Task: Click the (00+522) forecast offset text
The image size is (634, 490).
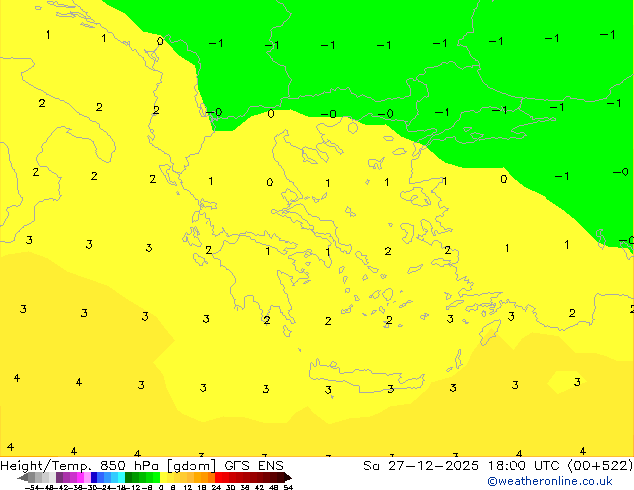Action: [x=600, y=466]
